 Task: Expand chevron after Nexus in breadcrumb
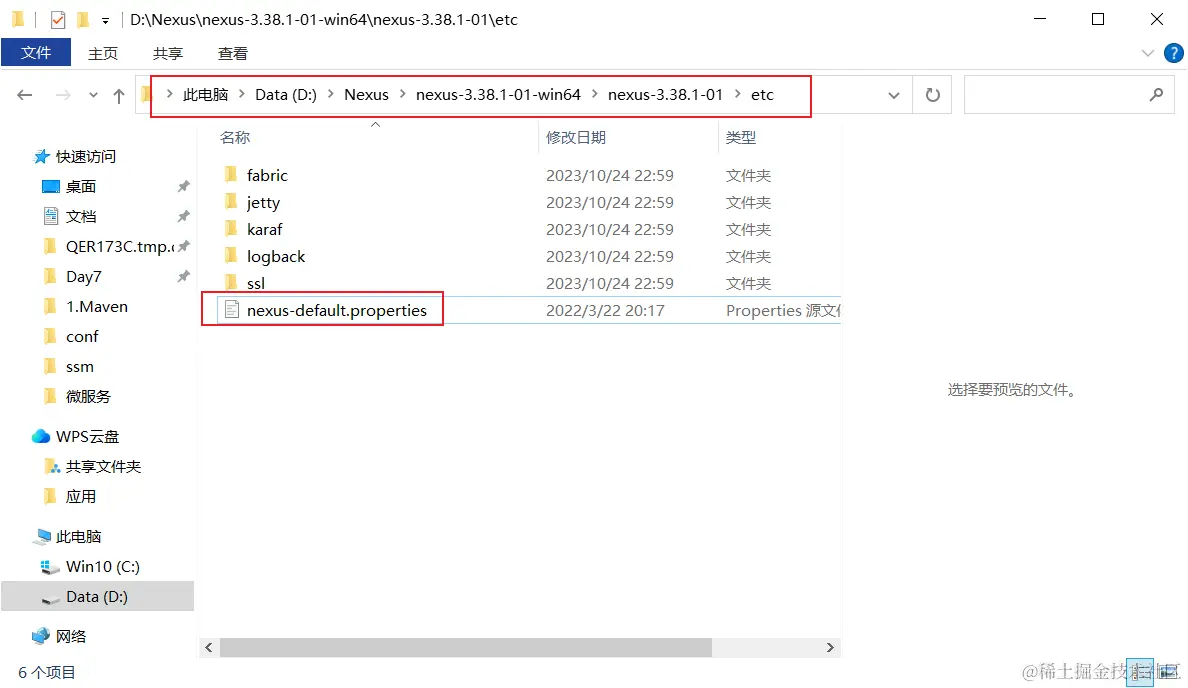click(x=402, y=94)
